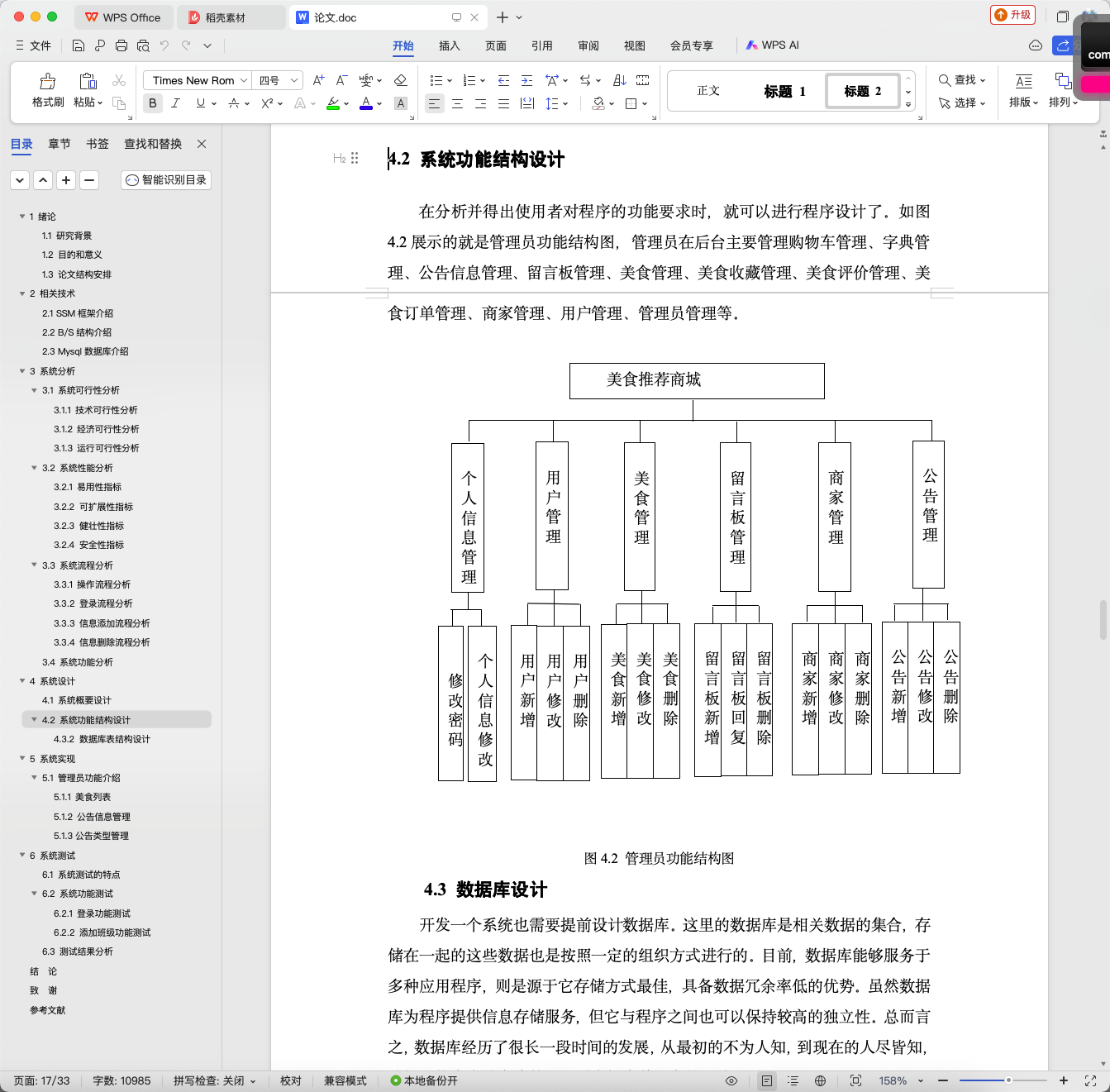Toggle left alignment
Screen dimensions: 1110x1092
click(434, 103)
